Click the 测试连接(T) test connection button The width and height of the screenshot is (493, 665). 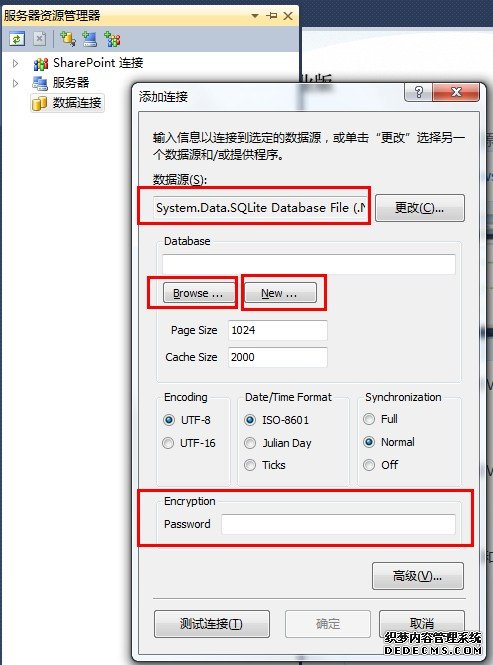pyautogui.click(x=212, y=624)
